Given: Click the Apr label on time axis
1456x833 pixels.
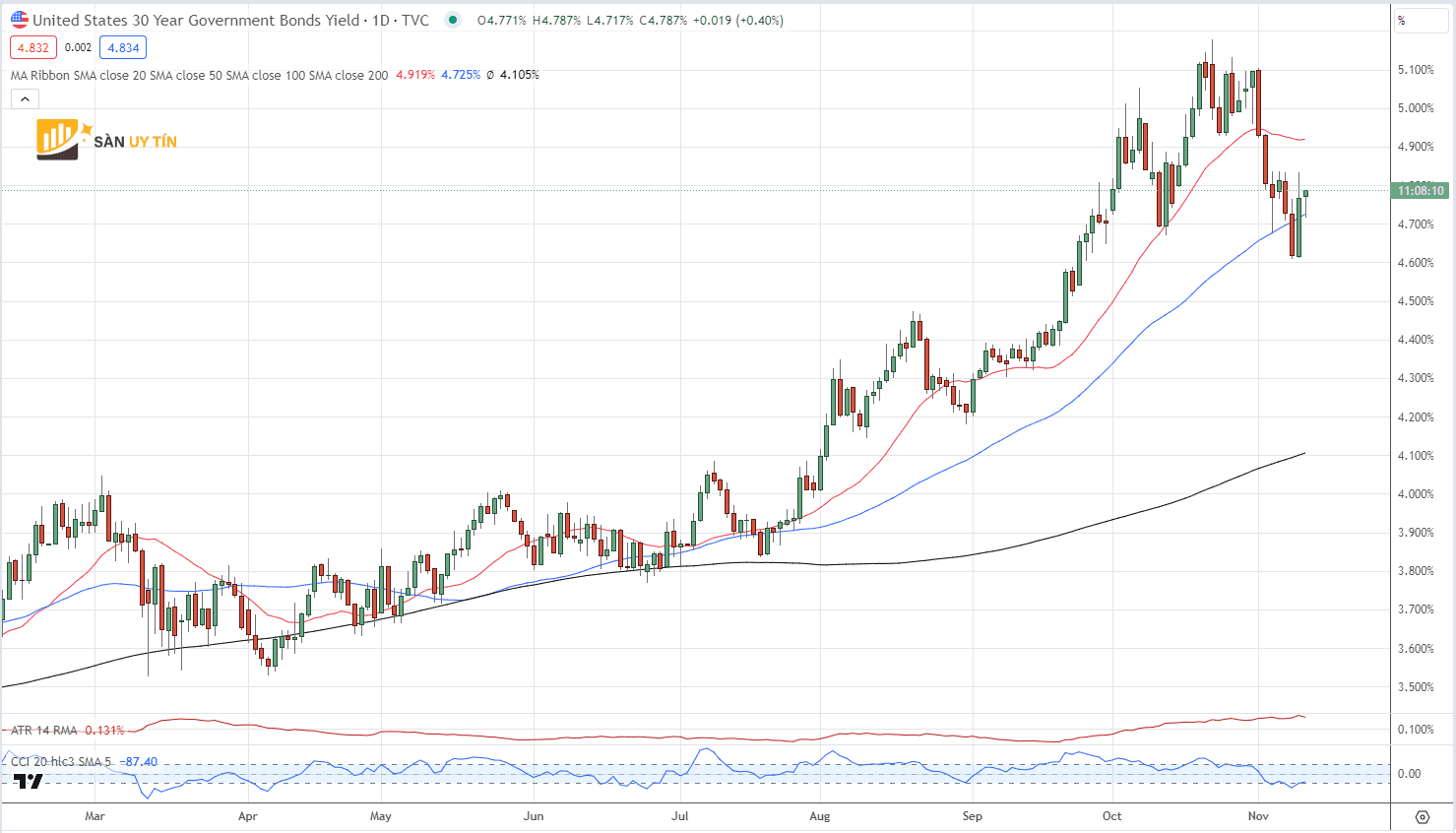Looking at the screenshot, I should tap(247, 816).
